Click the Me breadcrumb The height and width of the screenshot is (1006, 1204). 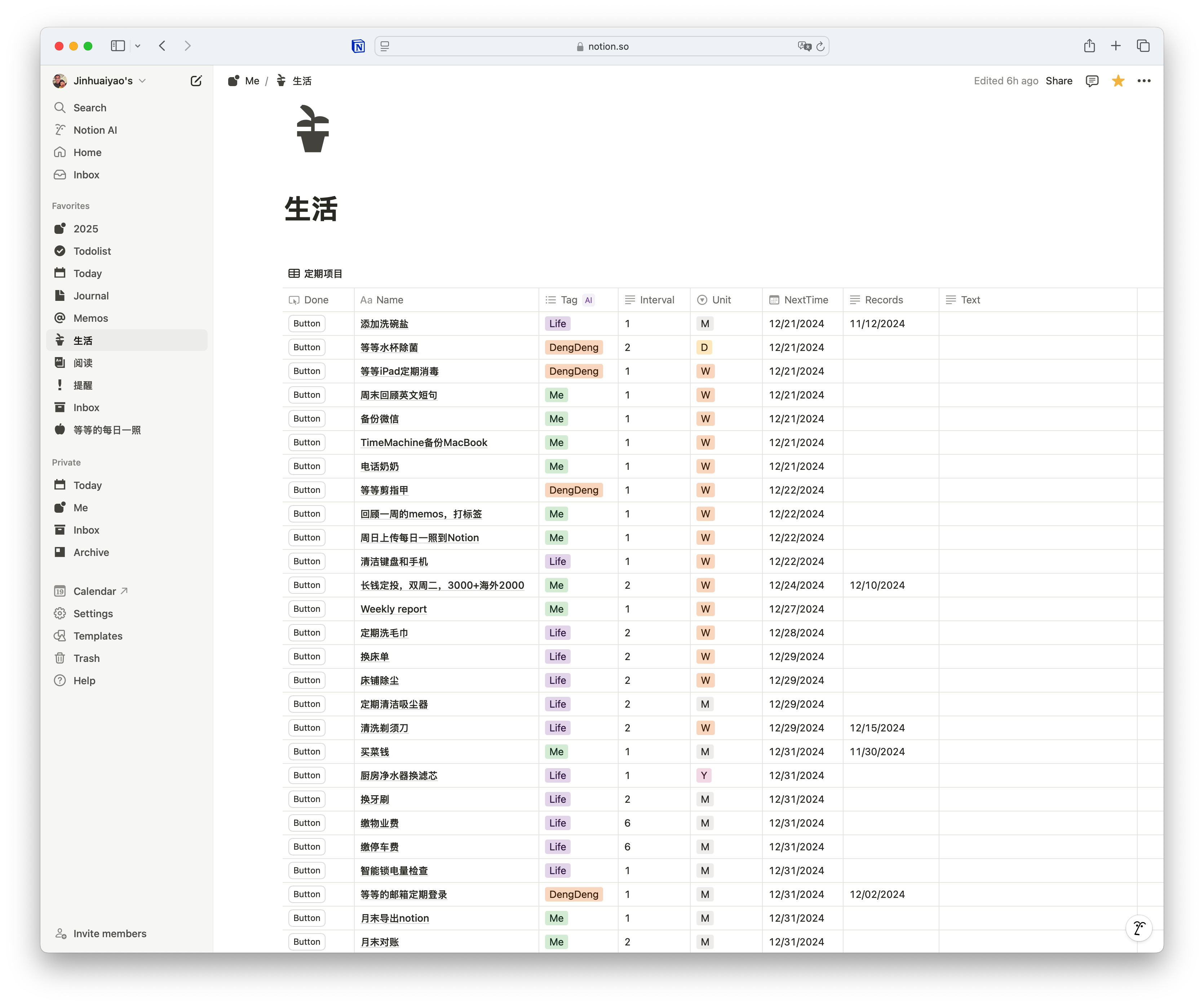click(x=244, y=81)
